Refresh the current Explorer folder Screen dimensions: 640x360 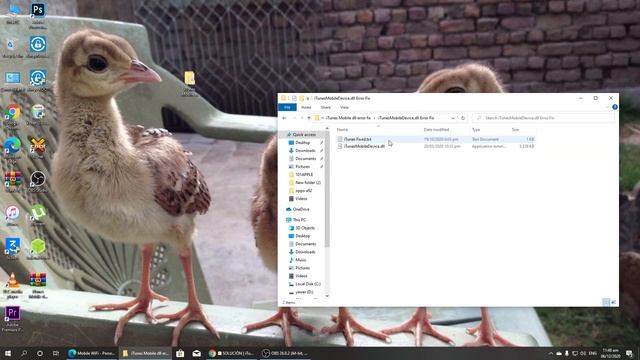[x=463, y=118]
